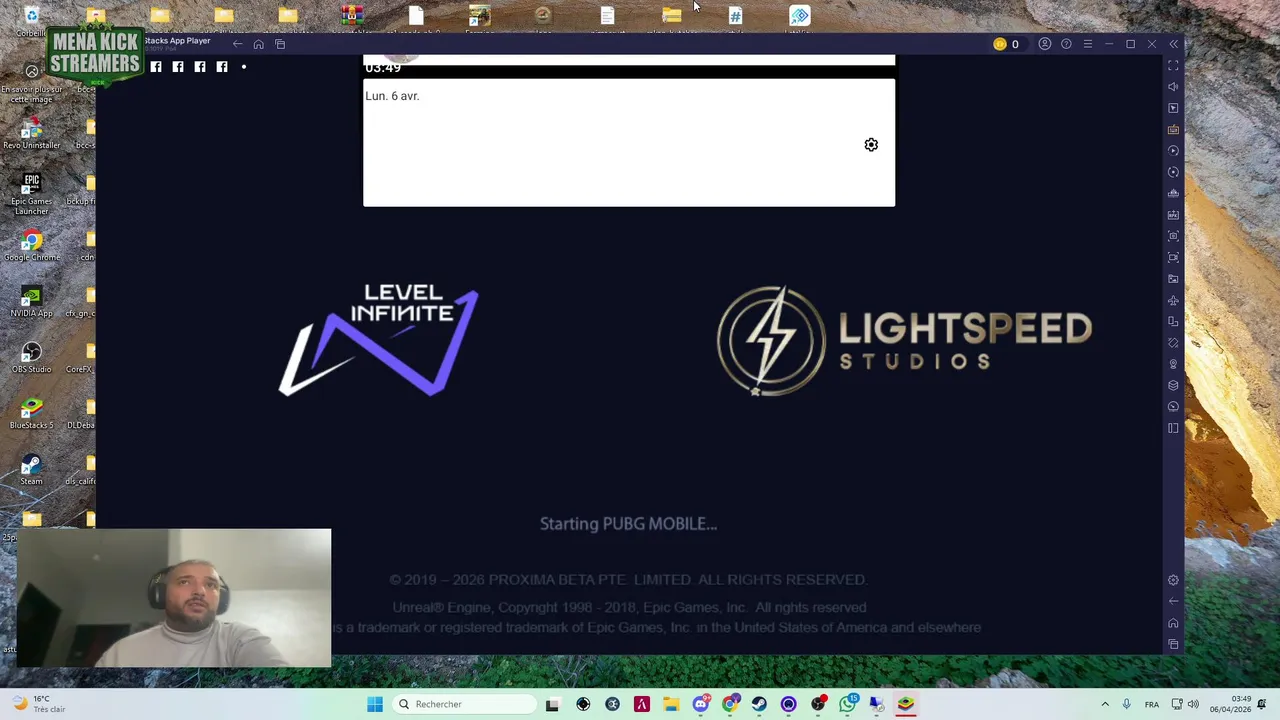Screen dimensions: 1280x720
Task: Open the game controls keyboard icon
Action: click(1173, 129)
